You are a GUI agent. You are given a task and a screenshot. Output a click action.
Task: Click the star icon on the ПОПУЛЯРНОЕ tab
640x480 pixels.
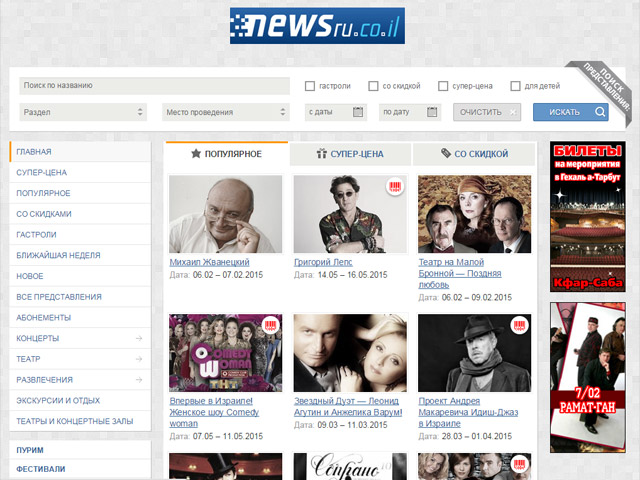click(x=196, y=153)
